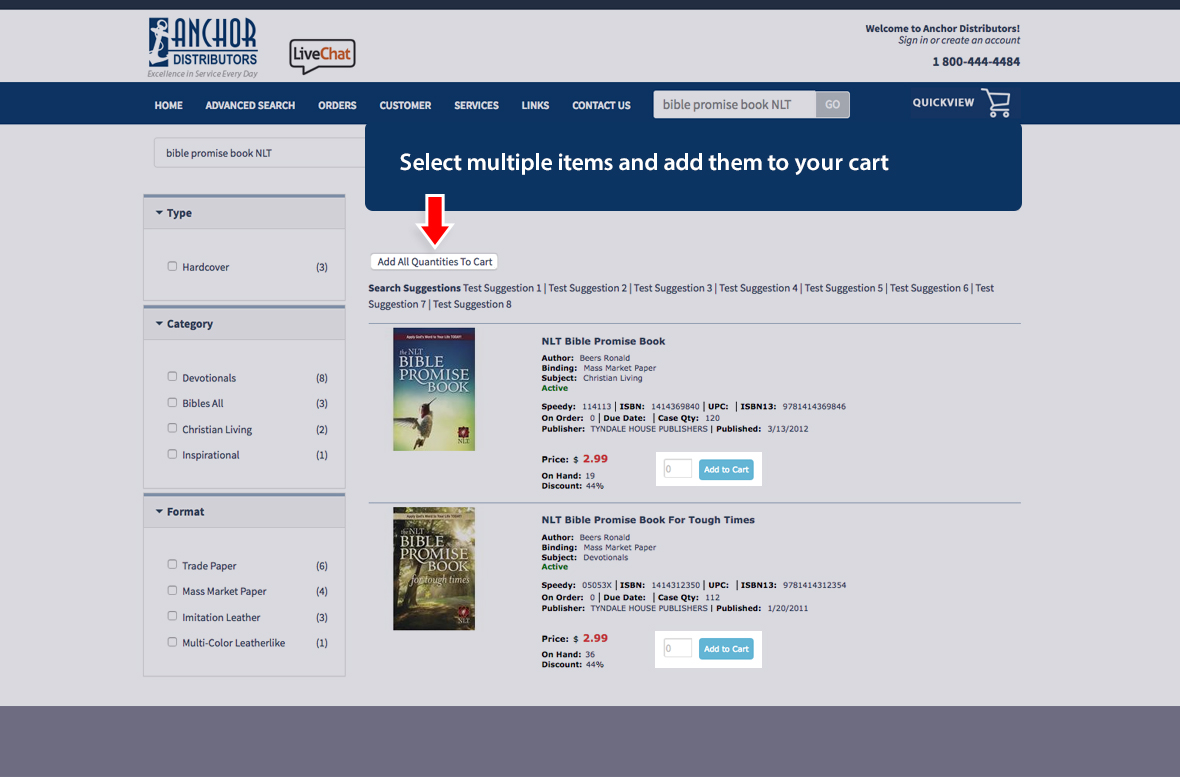
Task: Open NLT Bible Promise Book cover thumbnail
Action: tap(433, 389)
